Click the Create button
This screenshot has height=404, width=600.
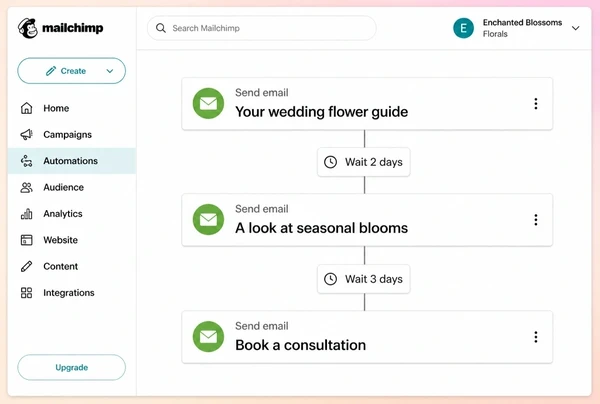[x=72, y=71]
